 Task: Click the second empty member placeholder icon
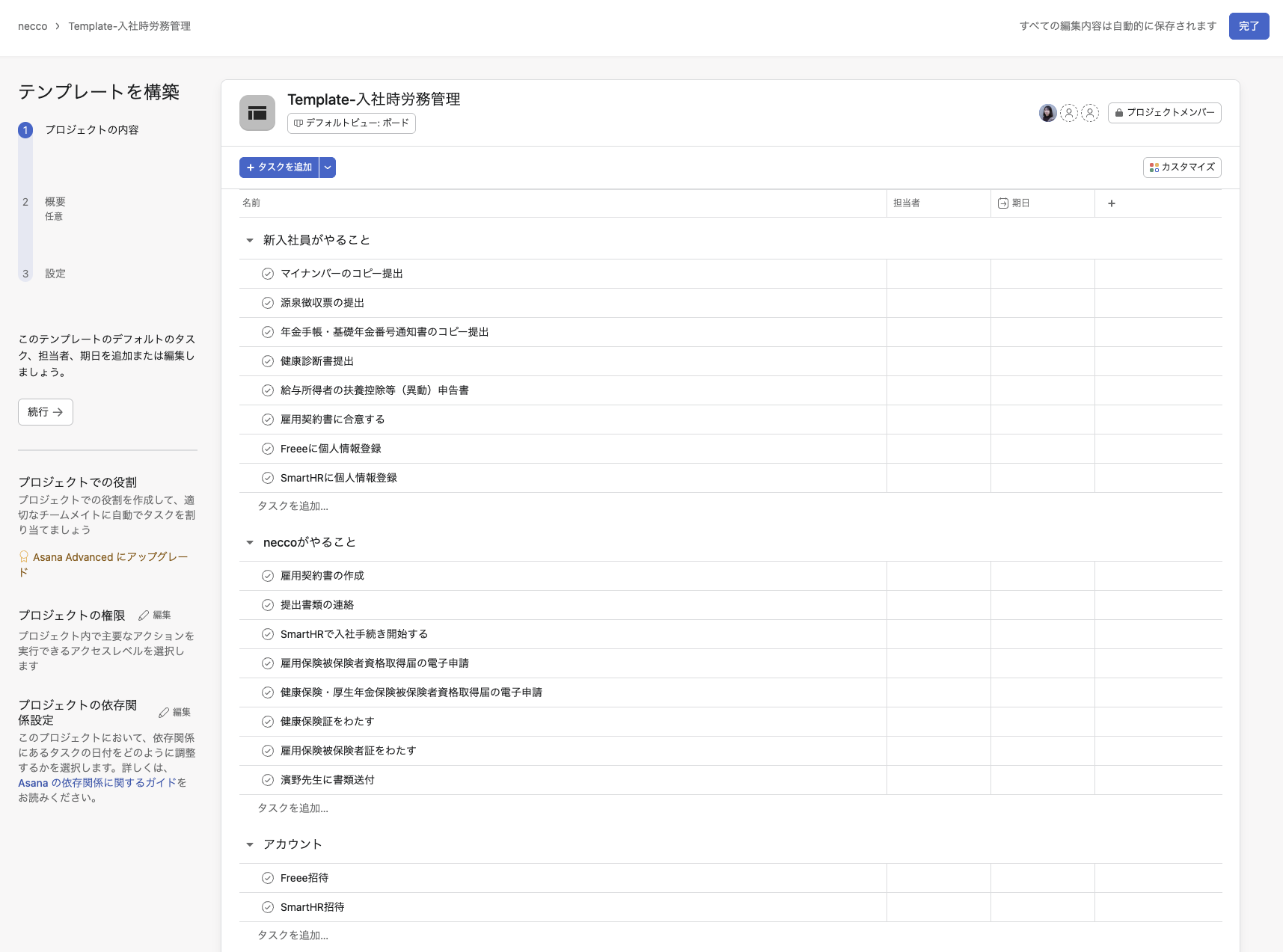point(1090,113)
